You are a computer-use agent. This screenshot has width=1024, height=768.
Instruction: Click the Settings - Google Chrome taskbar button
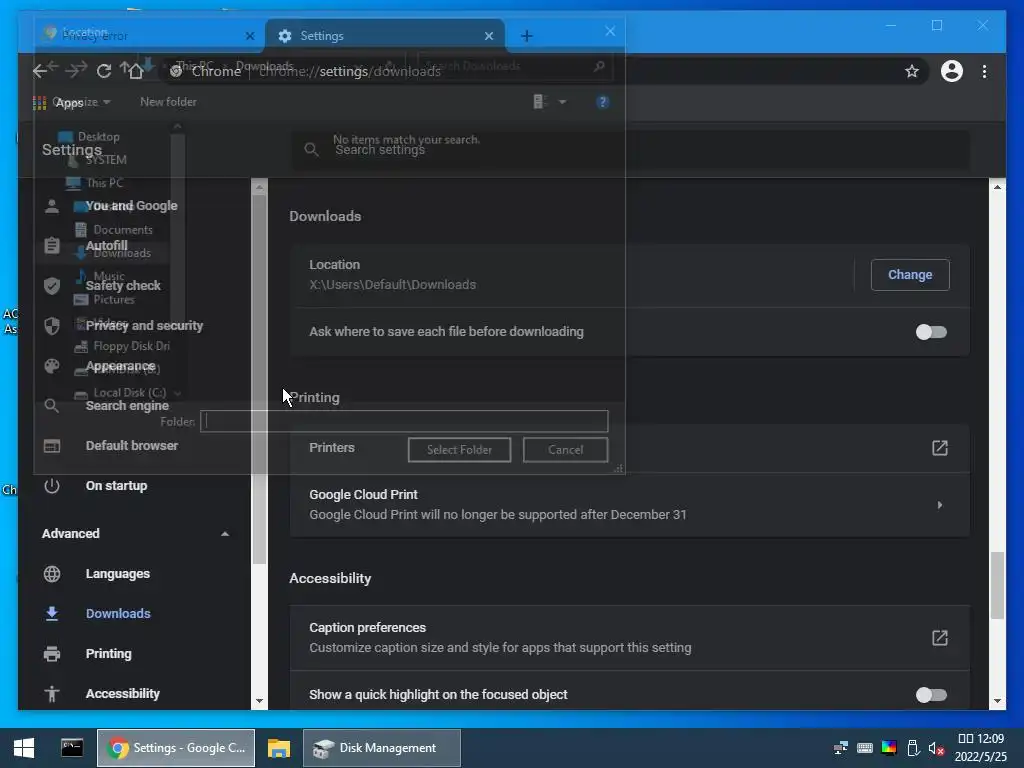pos(176,748)
